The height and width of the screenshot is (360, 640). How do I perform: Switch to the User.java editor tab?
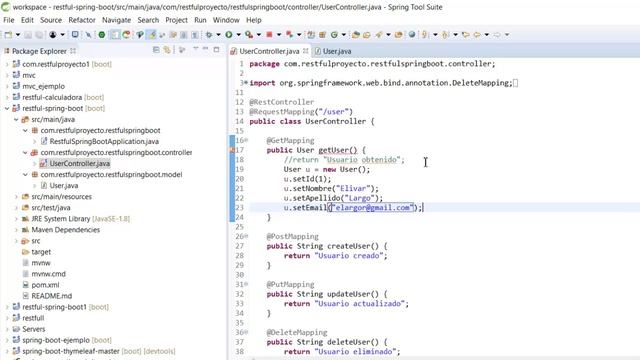(333, 51)
